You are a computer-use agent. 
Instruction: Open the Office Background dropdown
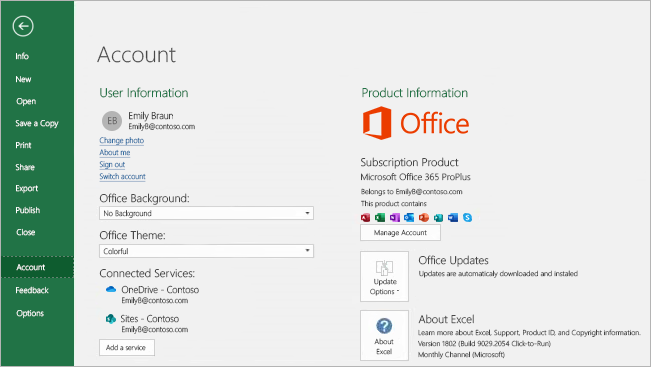(x=206, y=213)
